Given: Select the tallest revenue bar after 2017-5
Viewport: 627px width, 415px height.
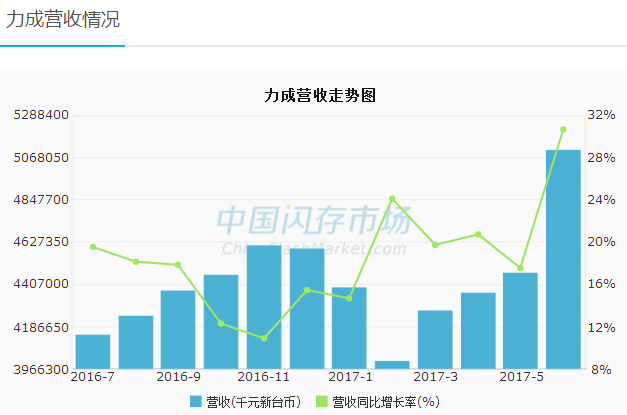Looking at the screenshot, I should (x=563, y=259).
